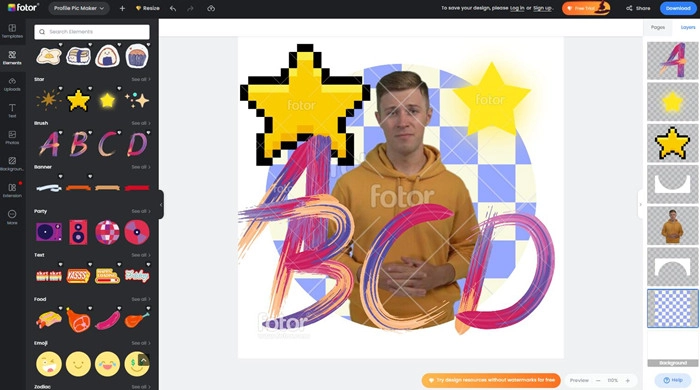Add the fried egg sticker
Screen dimensions: 700x390
click(x=49, y=56)
